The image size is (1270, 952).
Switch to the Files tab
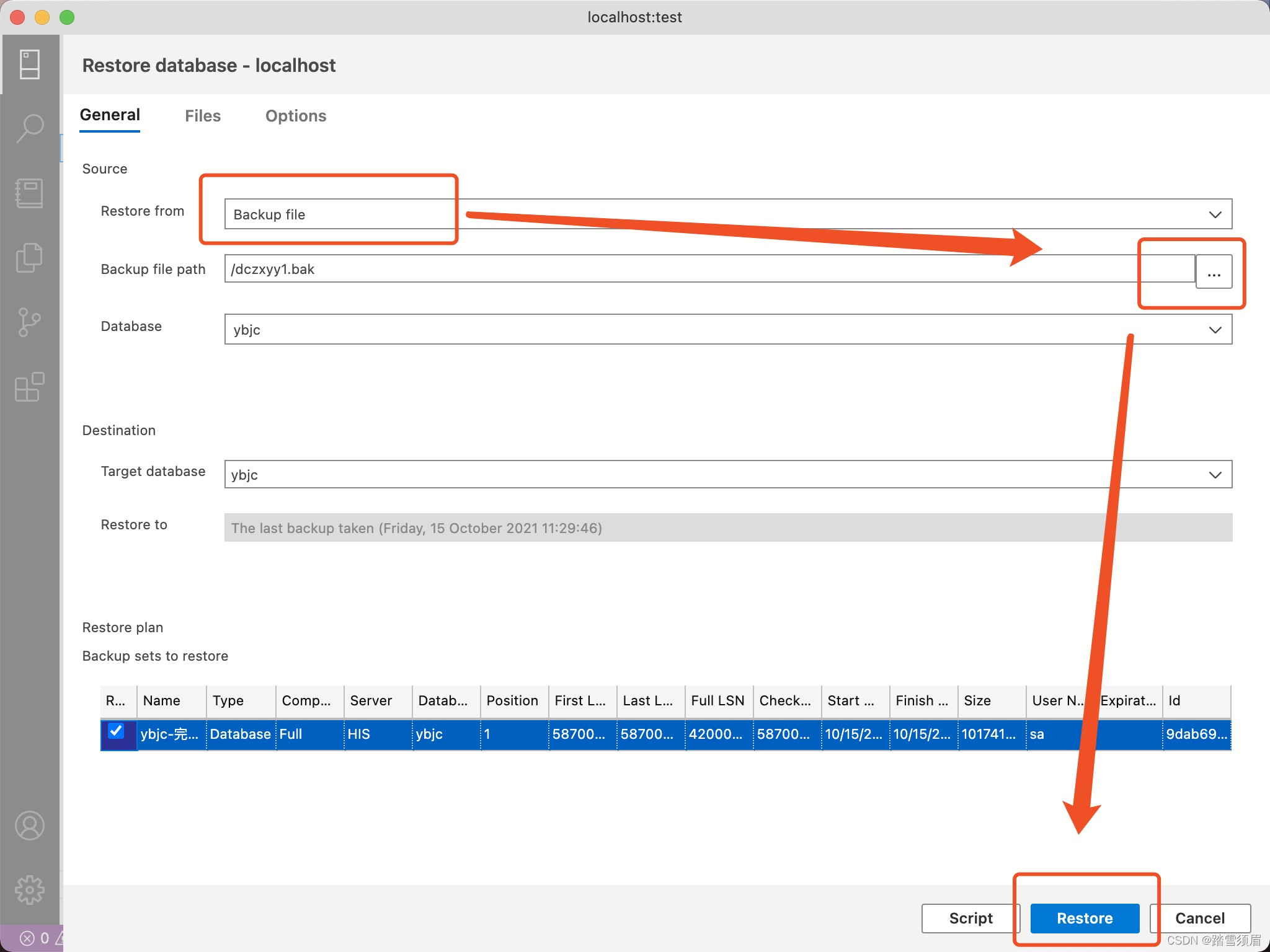(203, 116)
